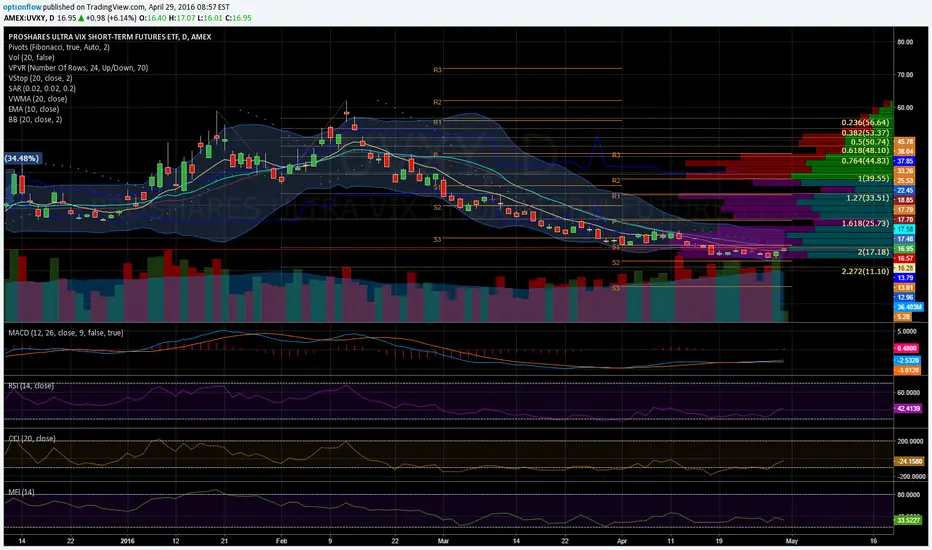
Task: Click the red 16.57 price axis tag
Action: tap(905, 259)
